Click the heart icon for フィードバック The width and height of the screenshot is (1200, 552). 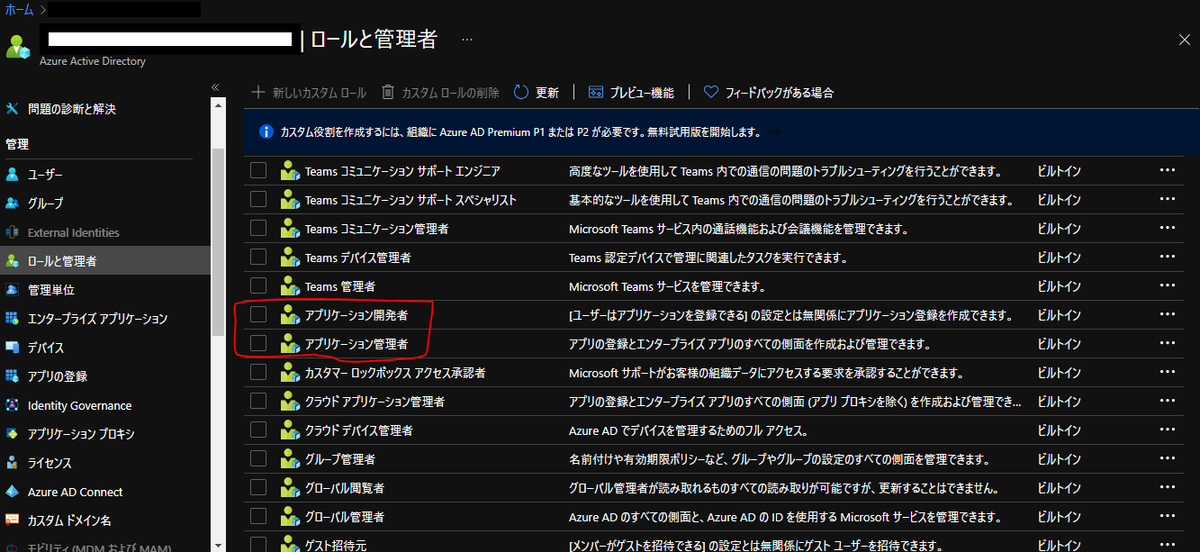point(711,92)
